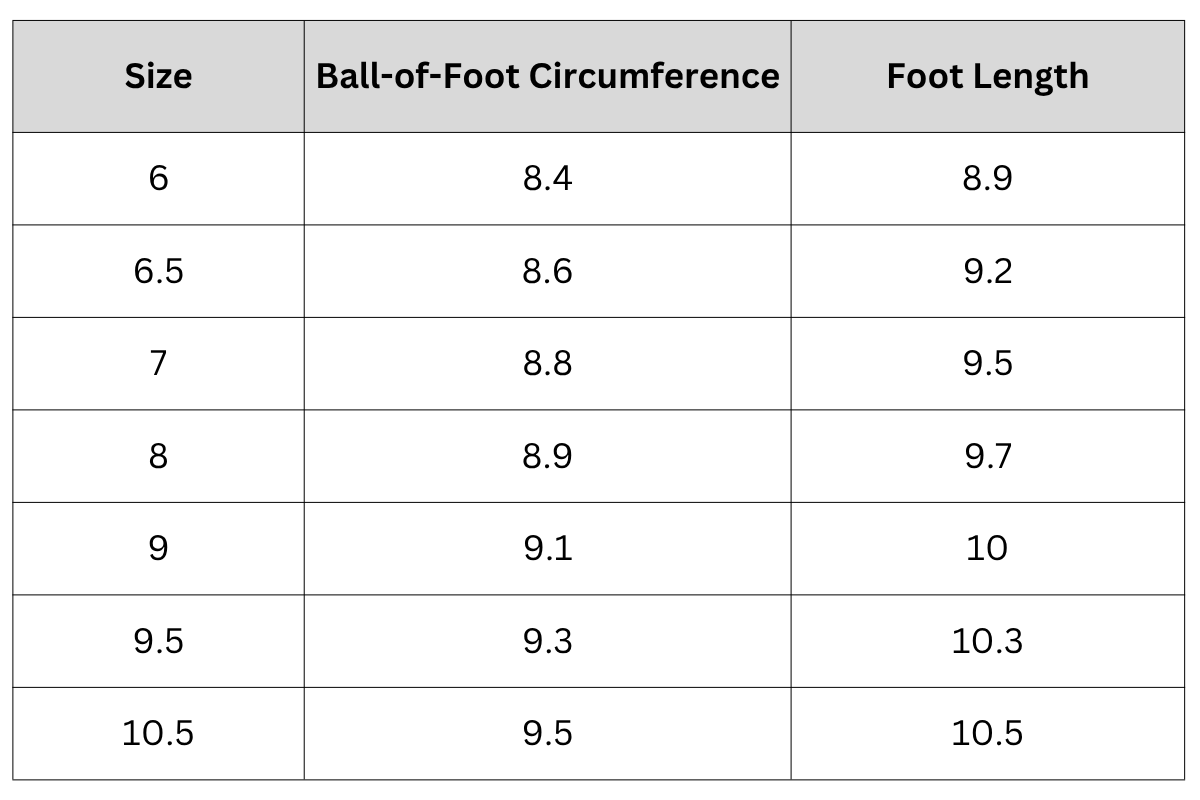Click the 8.8 circumference value
The width and height of the screenshot is (1200, 800).
point(547,364)
